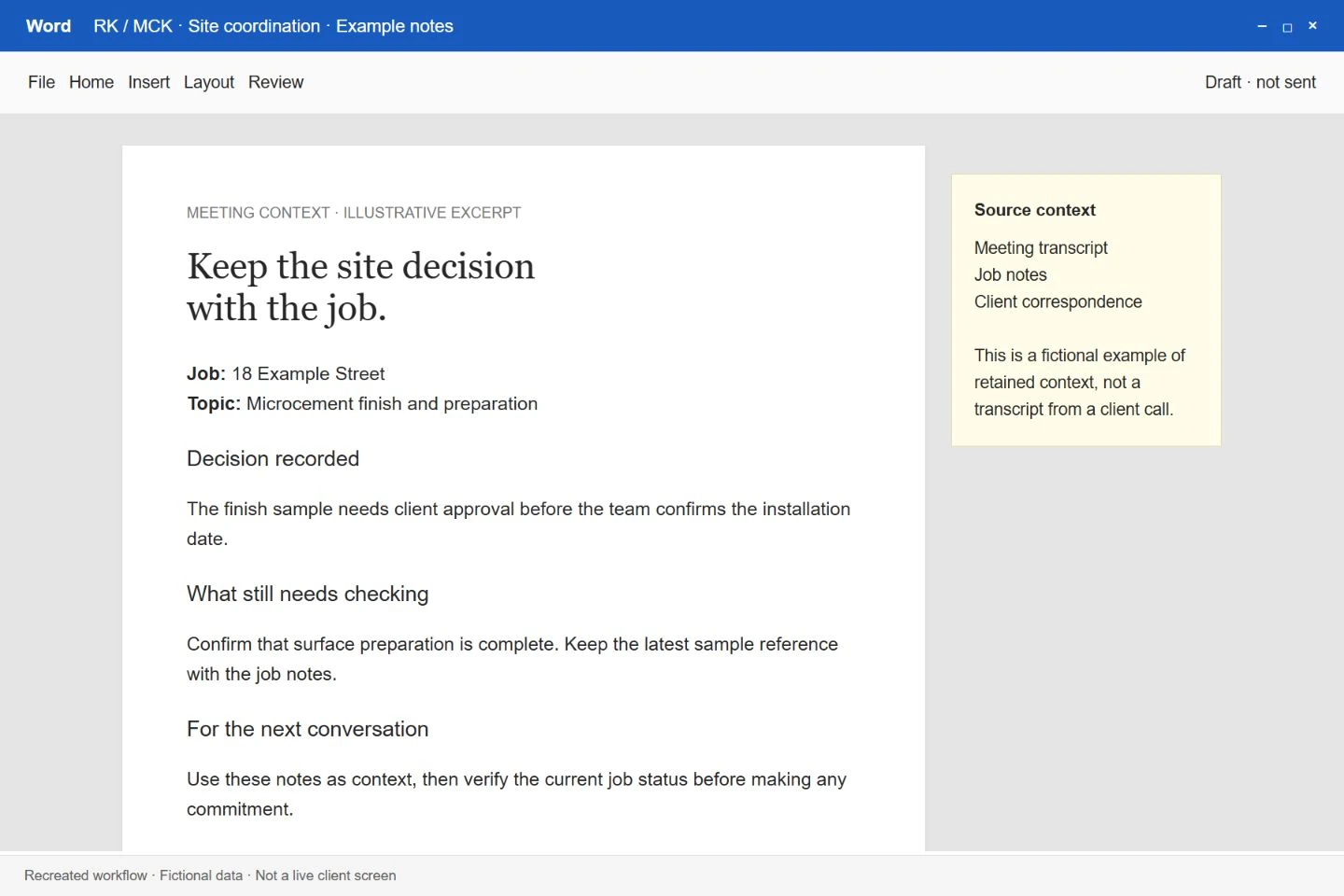Click the 'Decision recorded' subheading
1344x896 pixels.
(x=273, y=458)
